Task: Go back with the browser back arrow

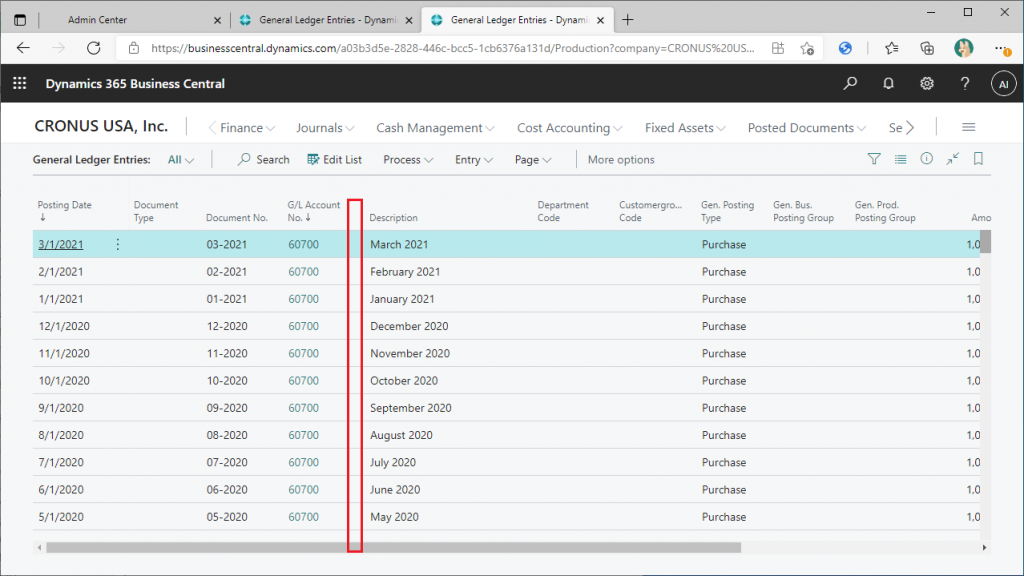Action: (x=24, y=48)
